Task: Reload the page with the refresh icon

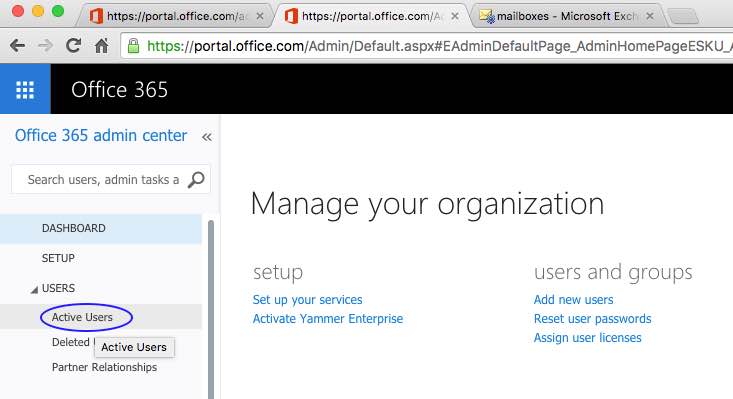Action: pyautogui.click(x=73, y=45)
